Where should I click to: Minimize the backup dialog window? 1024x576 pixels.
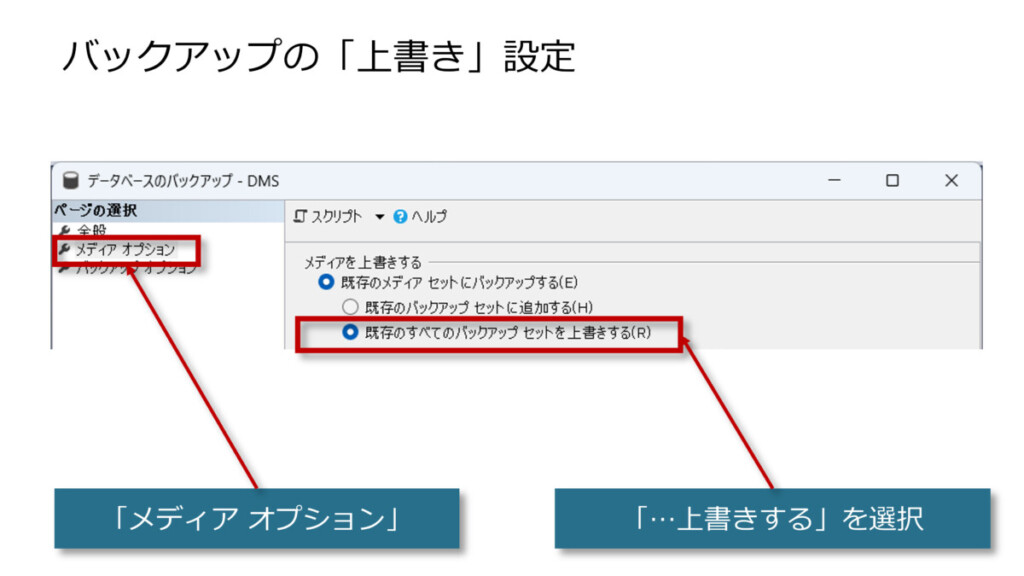[834, 181]
